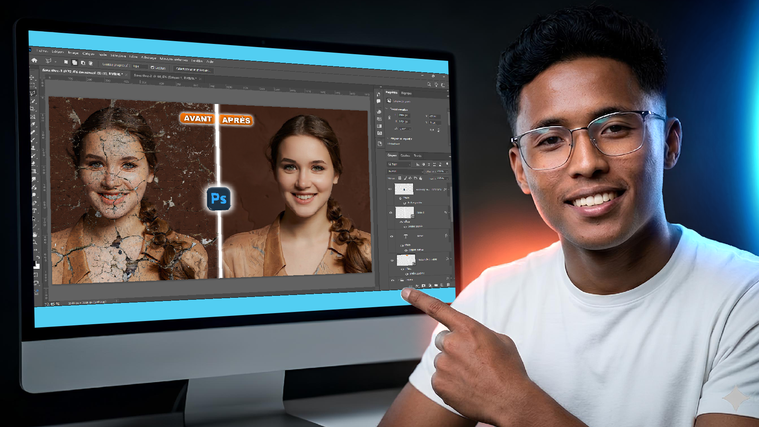Screen dimensions: 759x427
Task: Open the Modules externes menu
Action: pyautogui.click(x=174, y=60)
